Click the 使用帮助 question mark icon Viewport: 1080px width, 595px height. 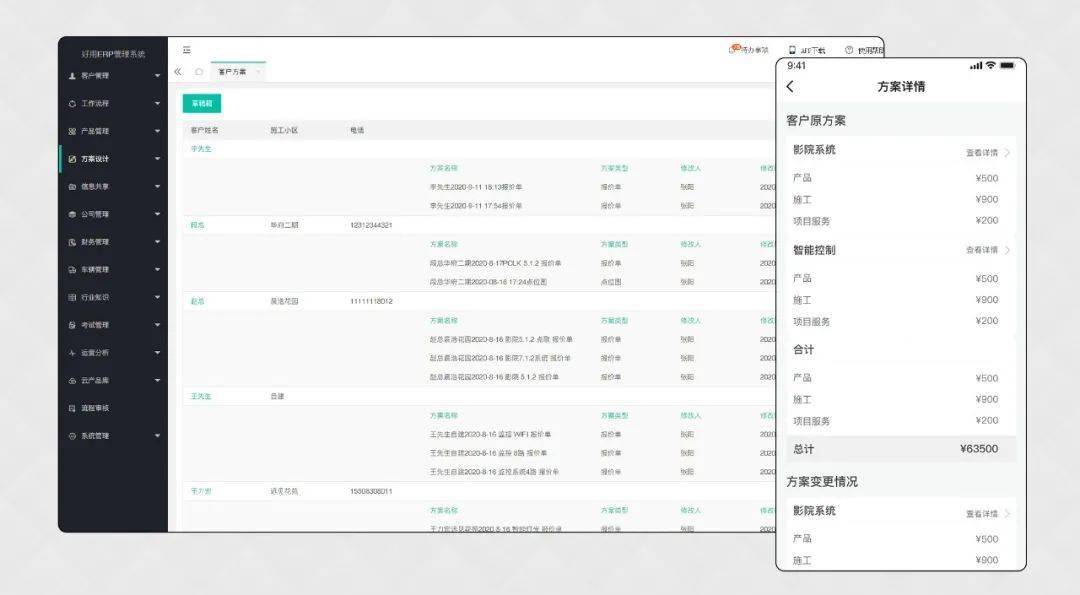click(851, 49)
